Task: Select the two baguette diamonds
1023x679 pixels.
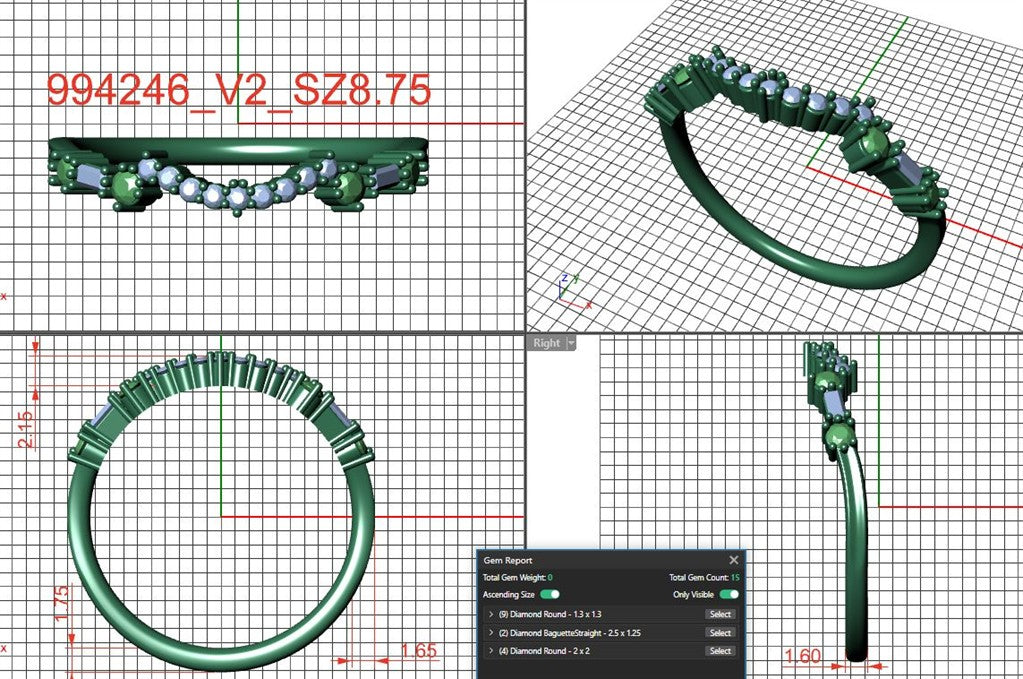Action: click(720, 633)
